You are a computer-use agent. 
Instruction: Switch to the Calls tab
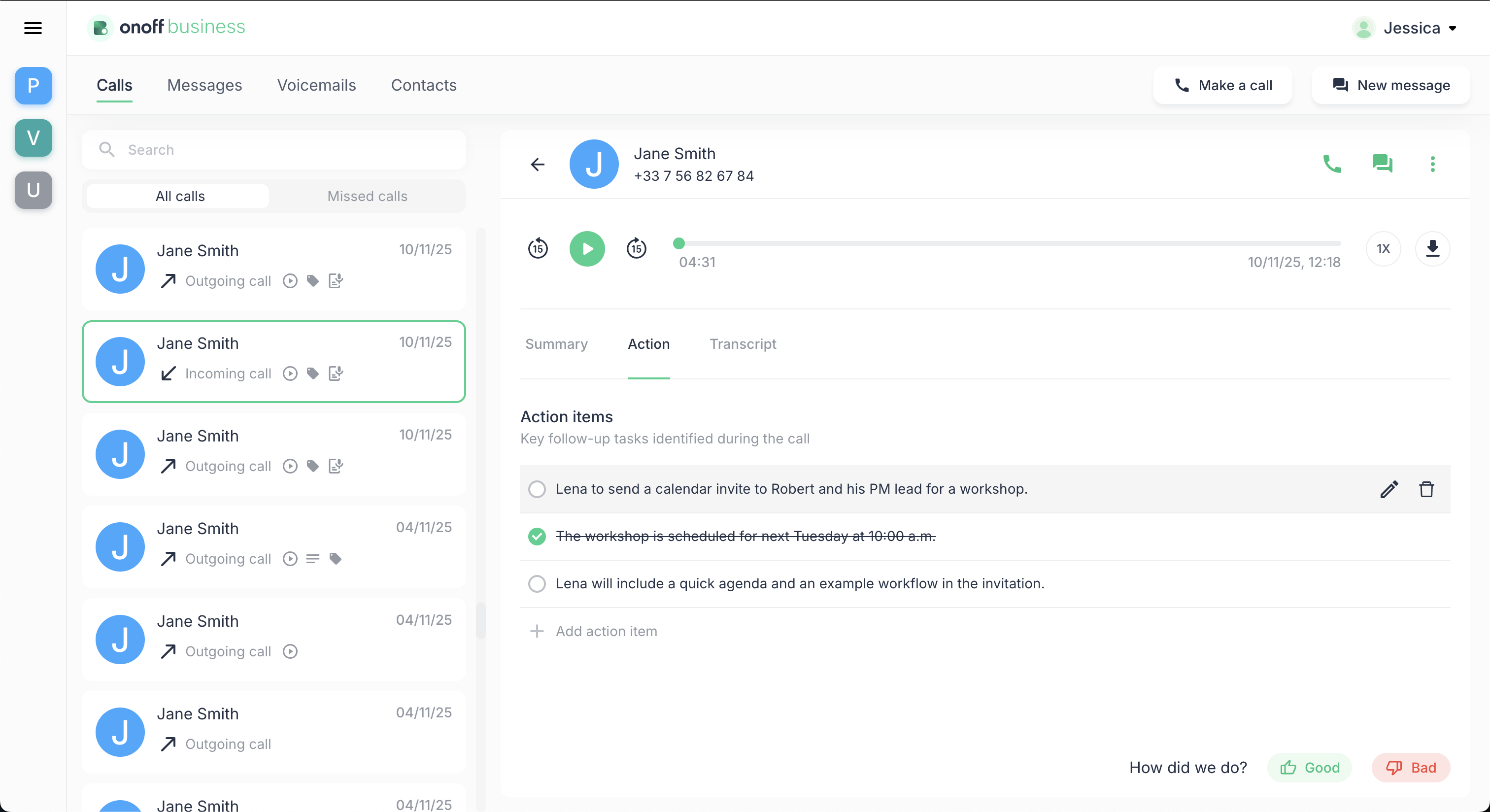tap(114, 86)
